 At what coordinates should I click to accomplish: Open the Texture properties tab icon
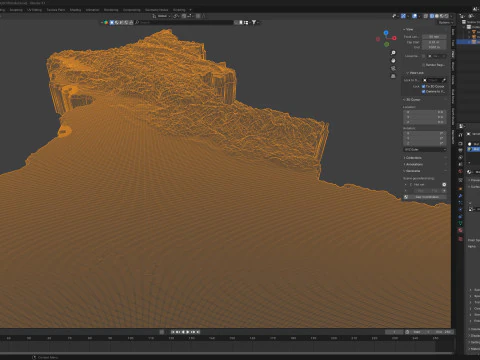tap(460, 239)
